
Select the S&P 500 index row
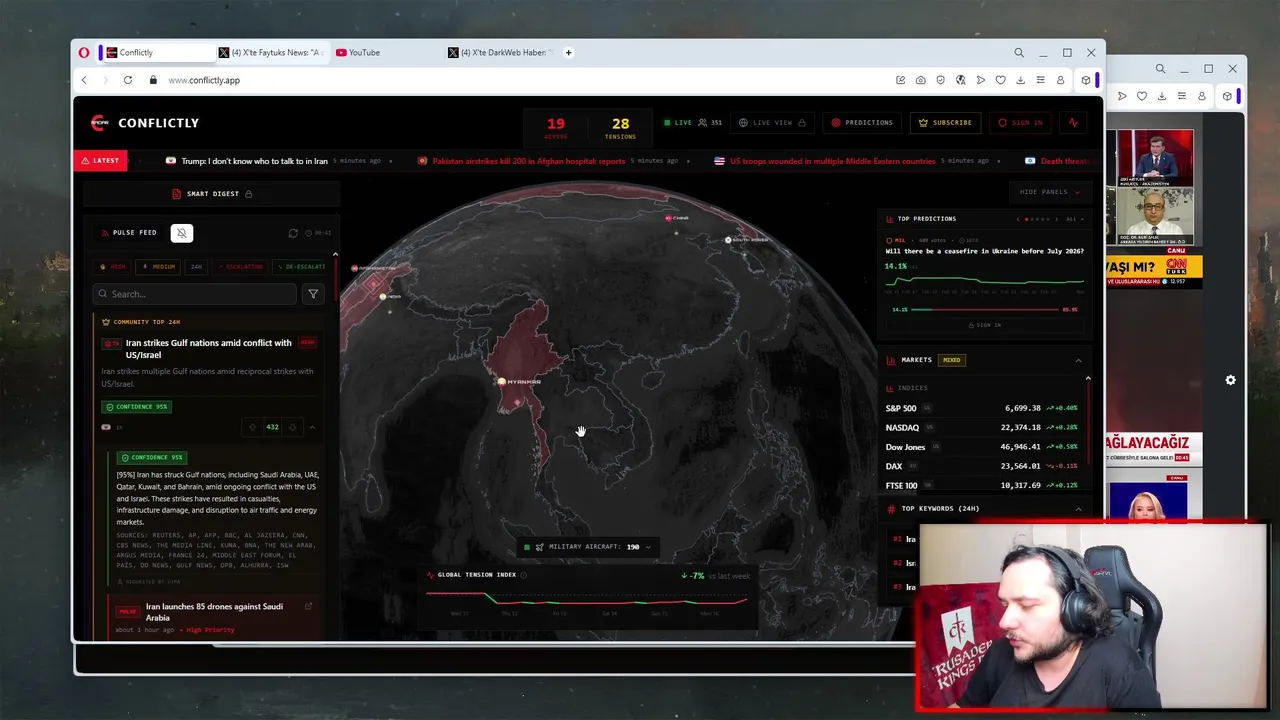(x=981, y=408)
